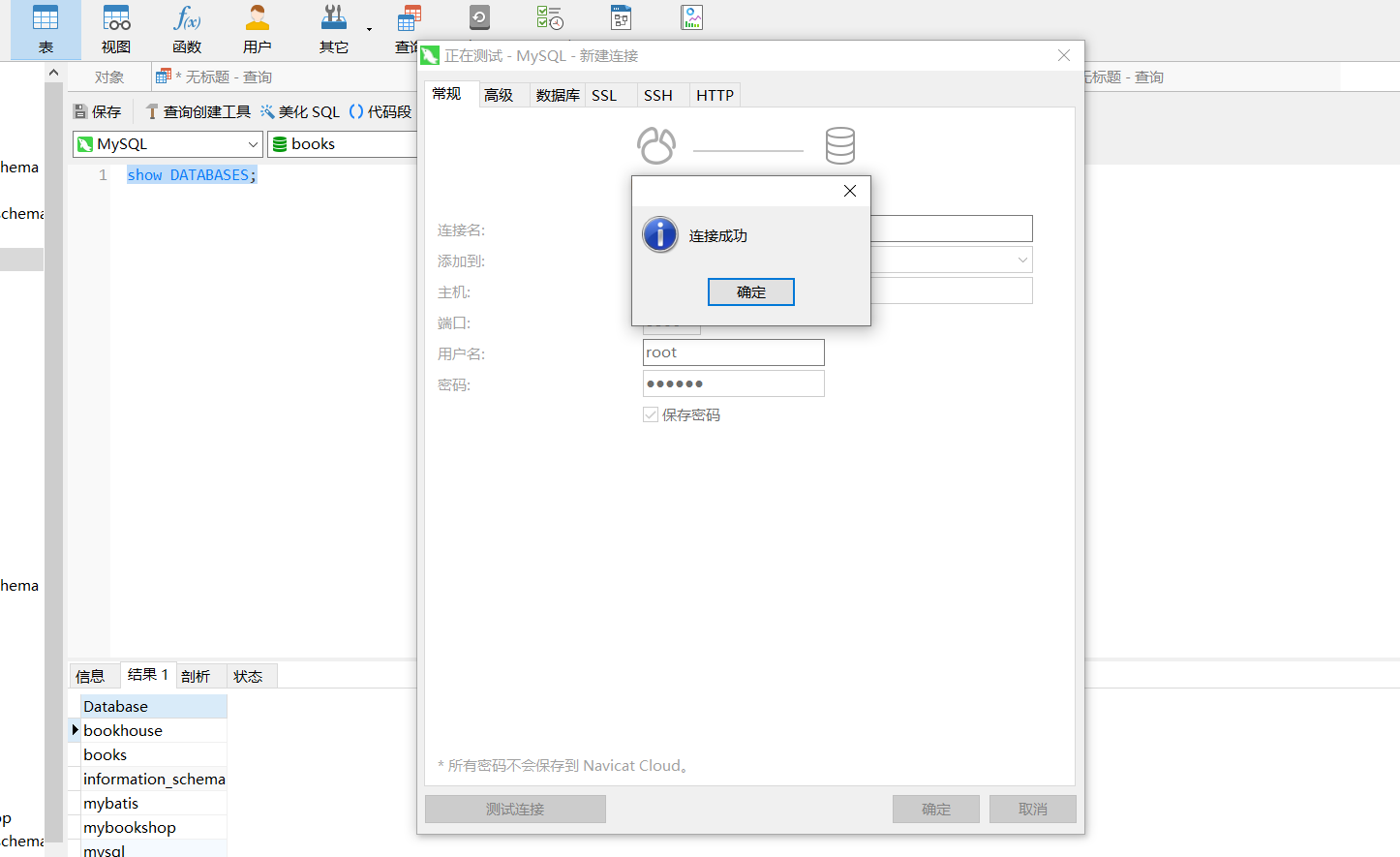This screenshot has width=1400, height=857.
Task: Click the Database column header
Action: (154, 707)
